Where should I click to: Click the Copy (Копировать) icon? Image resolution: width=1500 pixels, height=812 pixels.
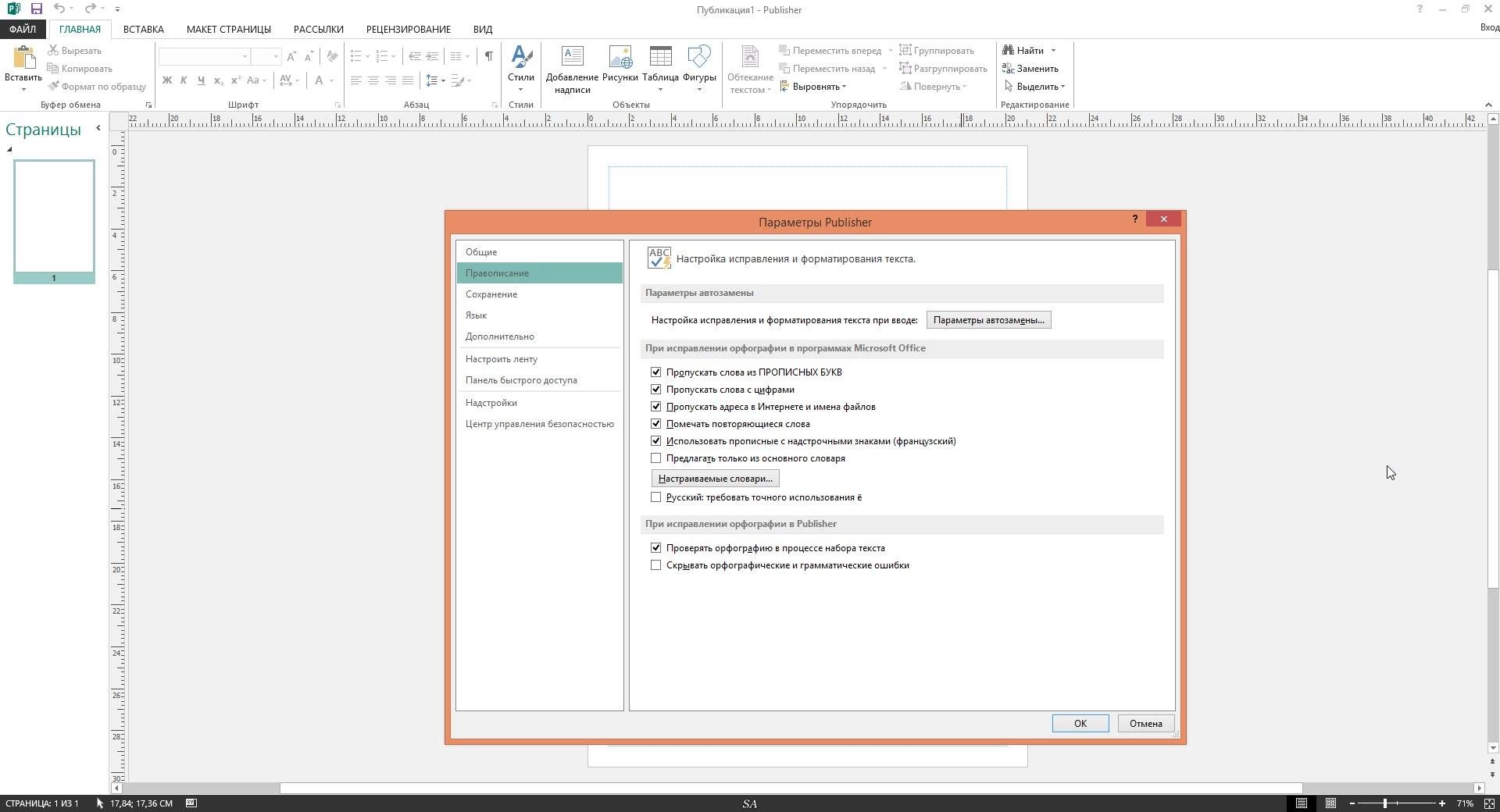point(53,69)
